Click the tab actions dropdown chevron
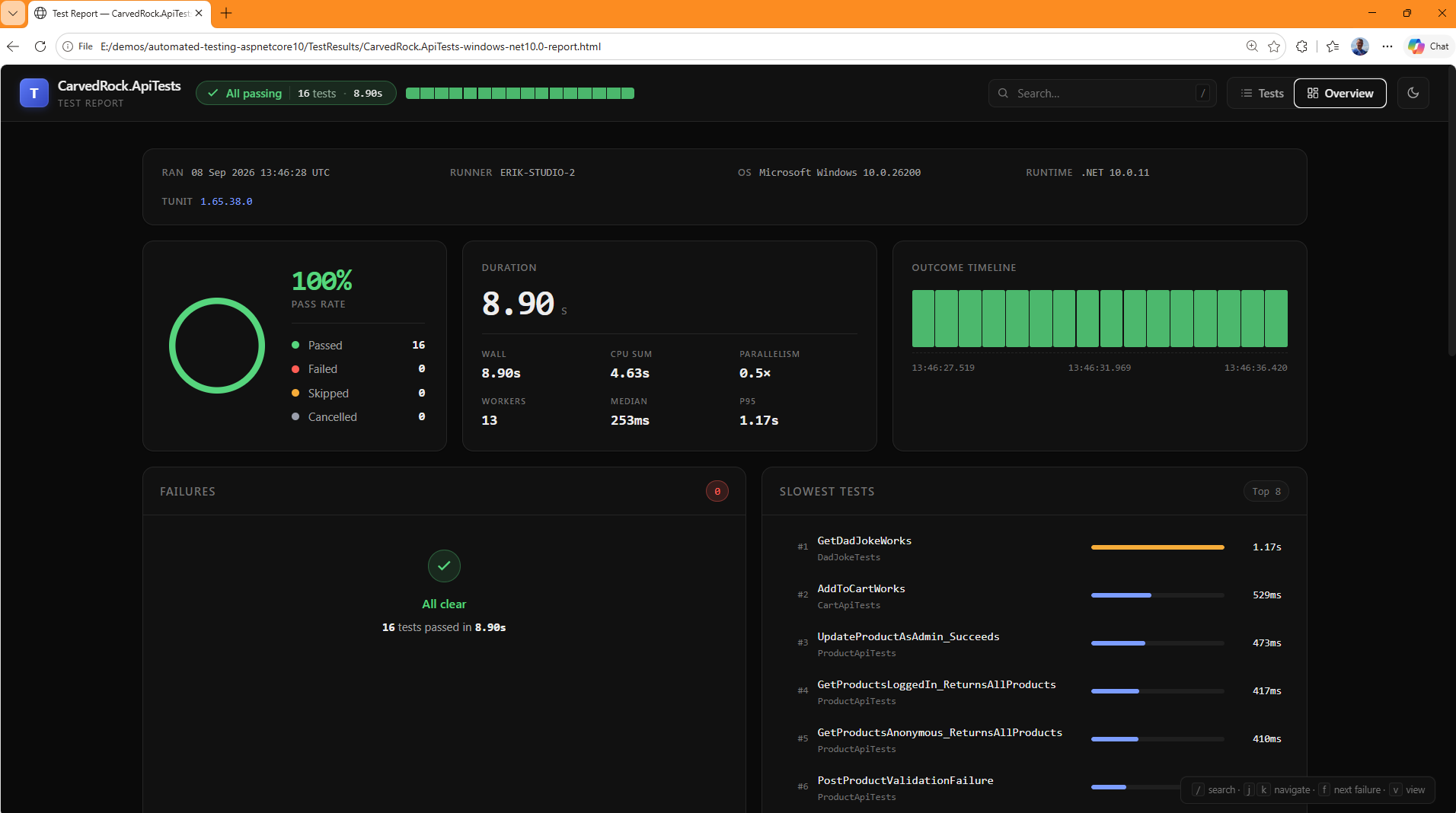The image size is (1456, 813). click(x=13, y=13)
